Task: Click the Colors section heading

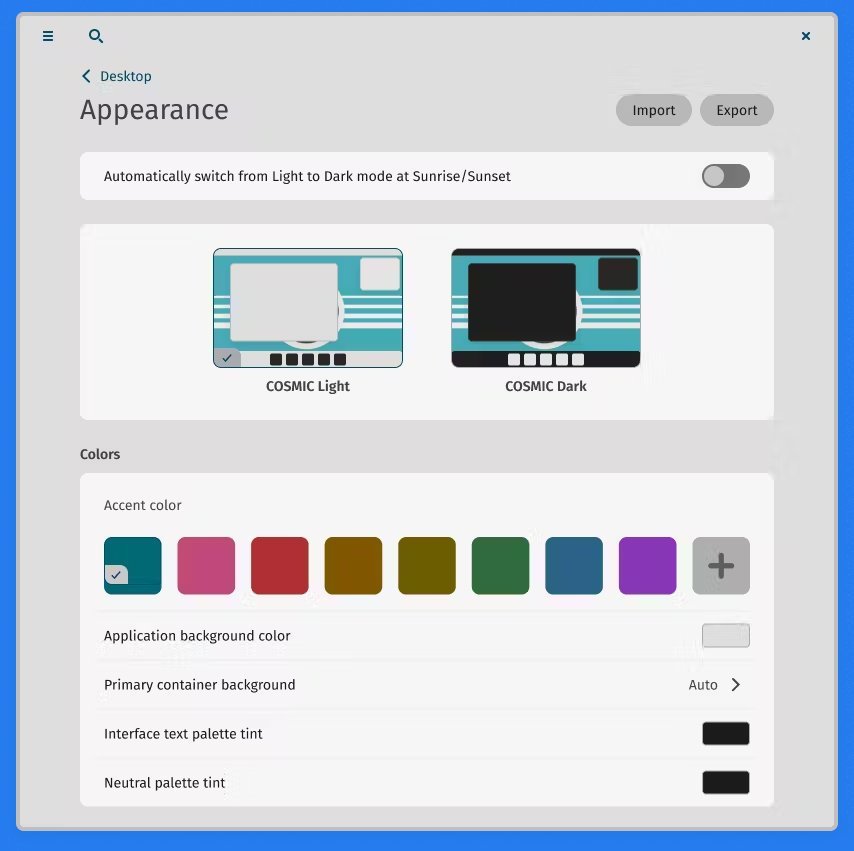Action: pos(100,454)
